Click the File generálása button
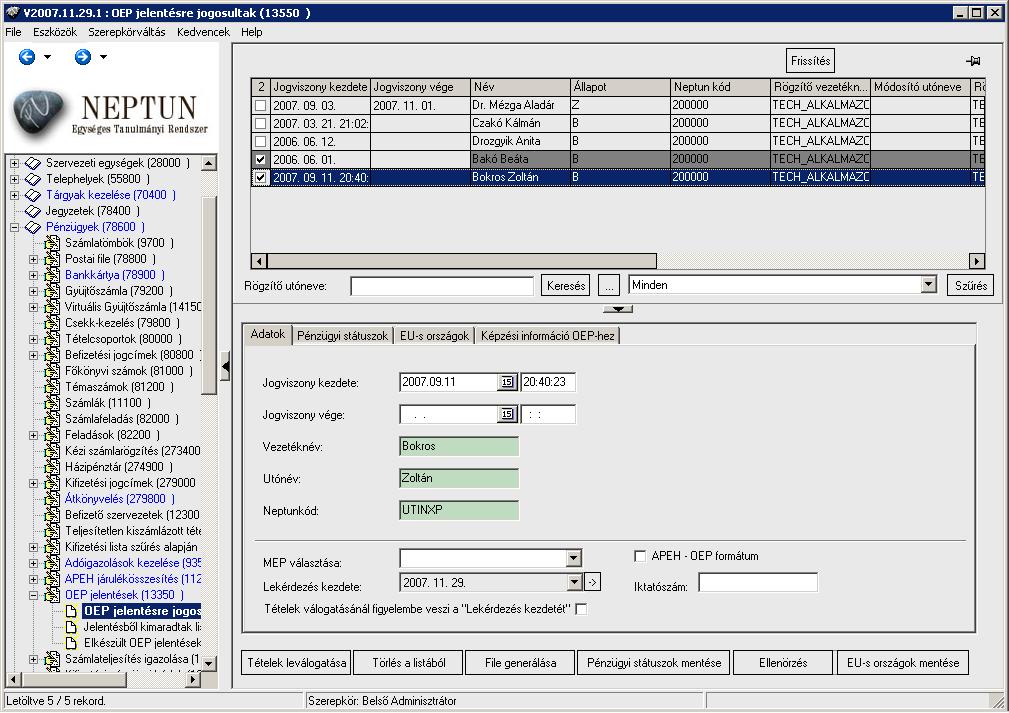This screenshot has height=713, width=1009. [521, 663]
